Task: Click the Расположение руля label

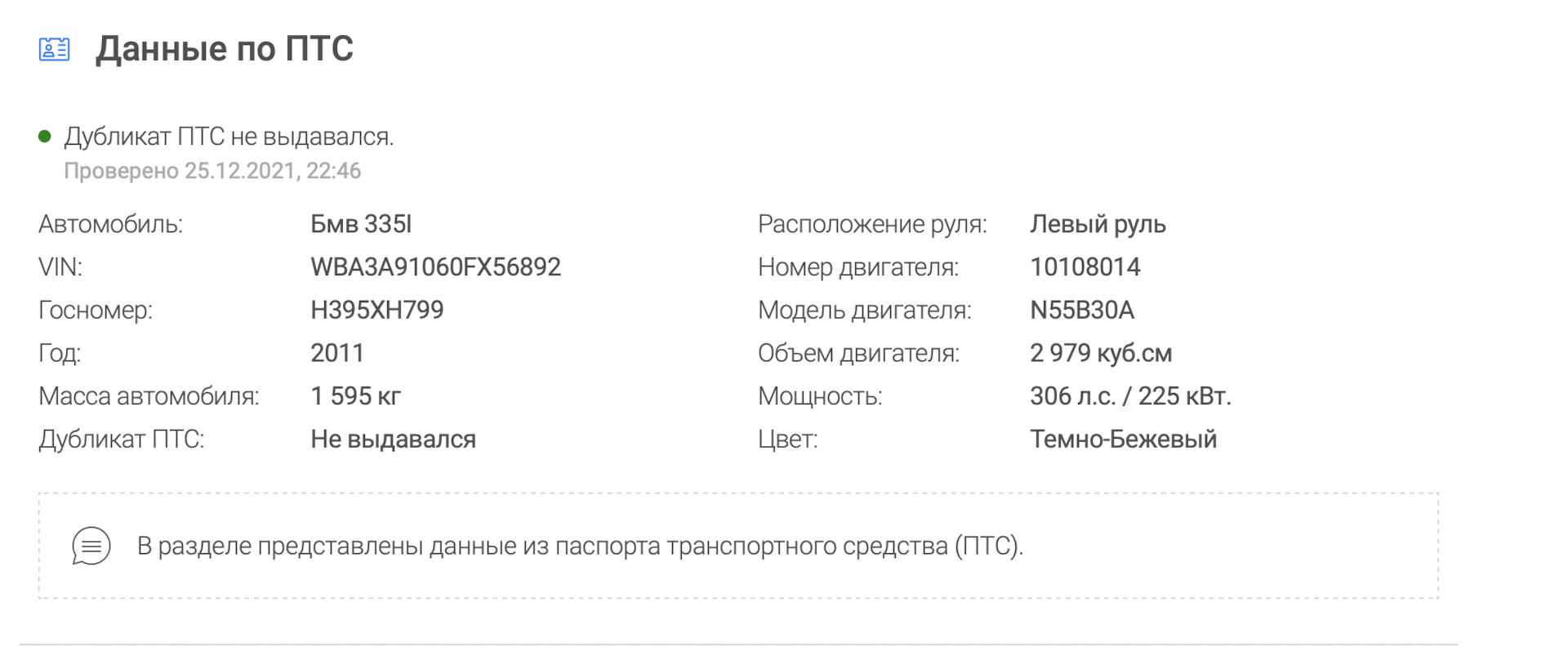Action: 872,224
